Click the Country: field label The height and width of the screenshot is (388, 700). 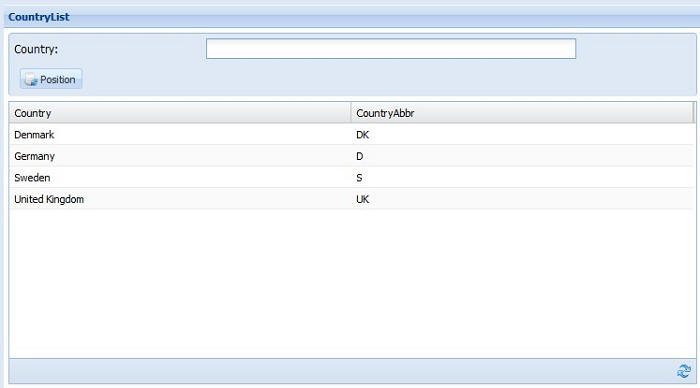pos(36,49)
